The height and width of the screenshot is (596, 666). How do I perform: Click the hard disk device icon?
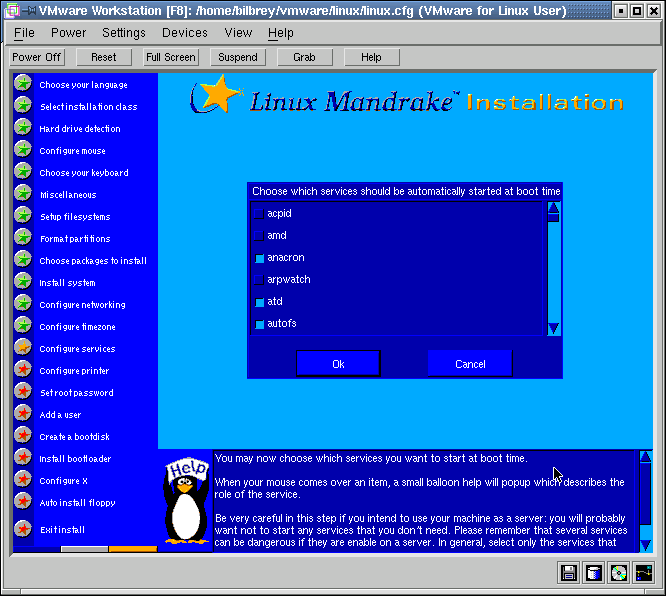(x=594, y=573)
